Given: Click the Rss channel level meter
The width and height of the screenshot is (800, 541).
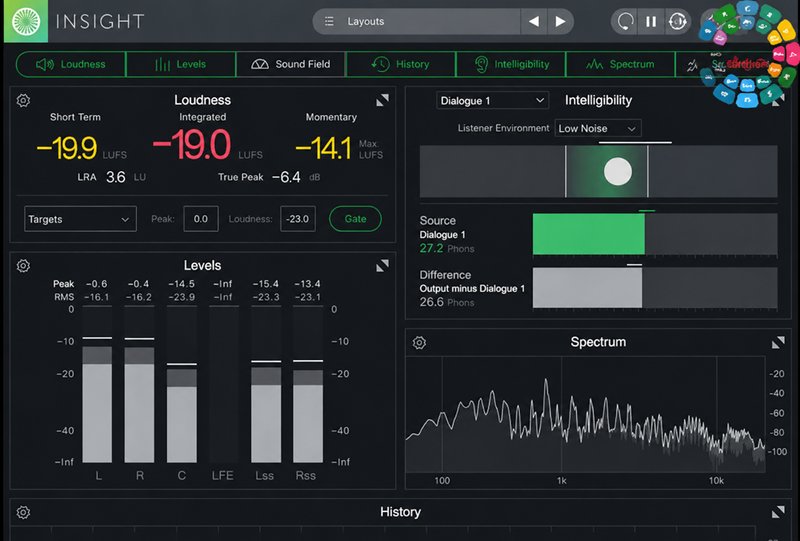Looking at the screenshot, I should [x=308, y=384].
